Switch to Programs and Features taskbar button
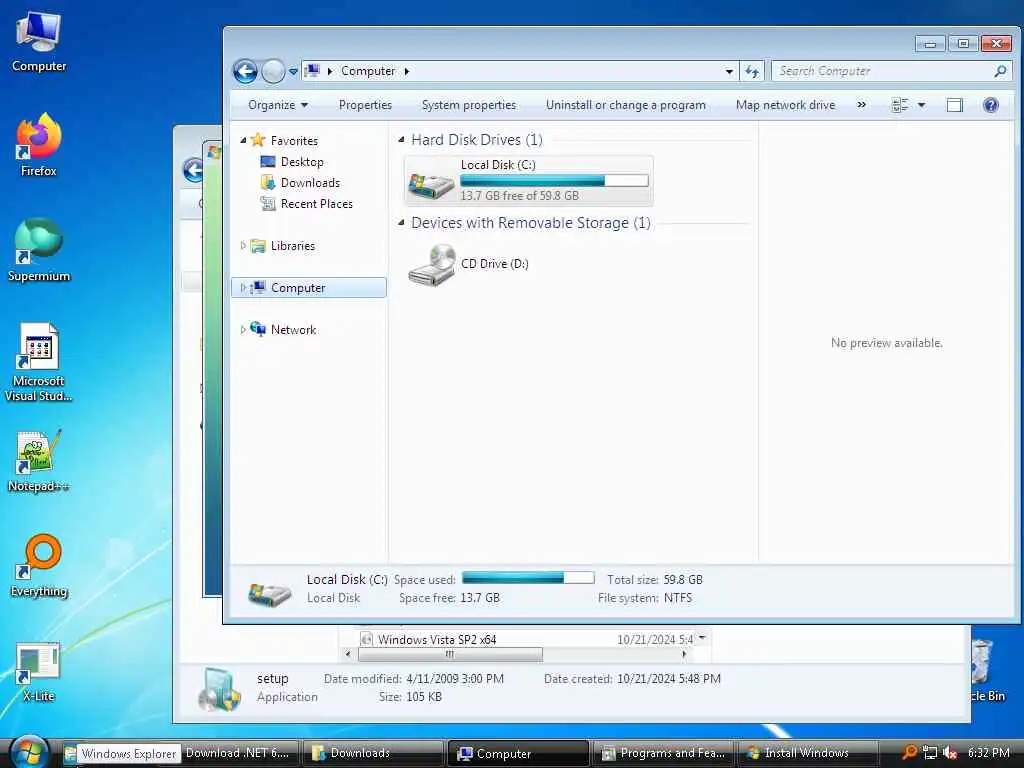Viewport: 1024px width, 768px height. coord(664,754)
